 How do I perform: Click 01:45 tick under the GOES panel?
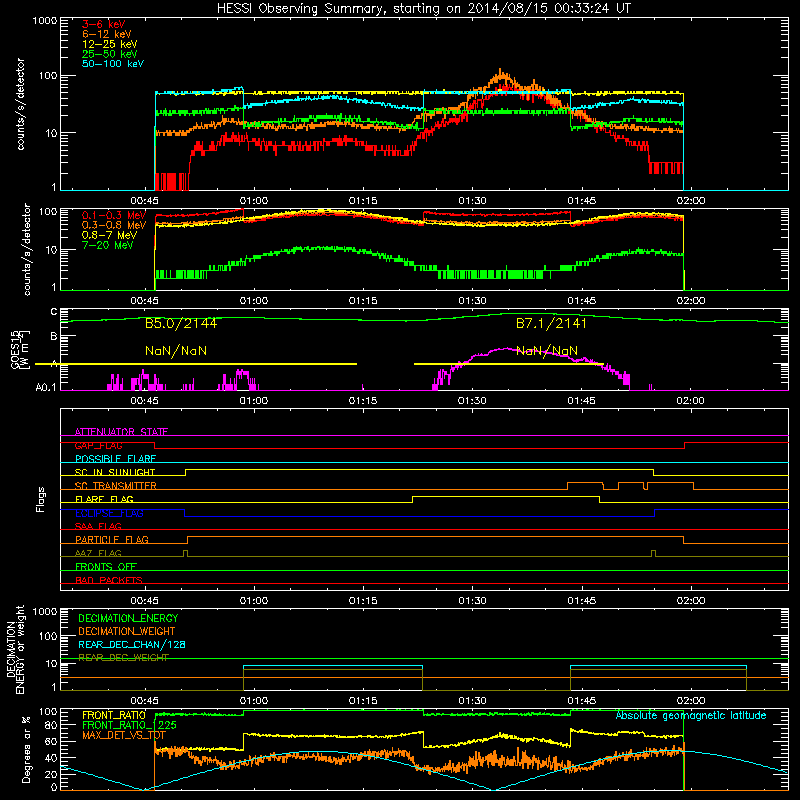pos(581,401)
